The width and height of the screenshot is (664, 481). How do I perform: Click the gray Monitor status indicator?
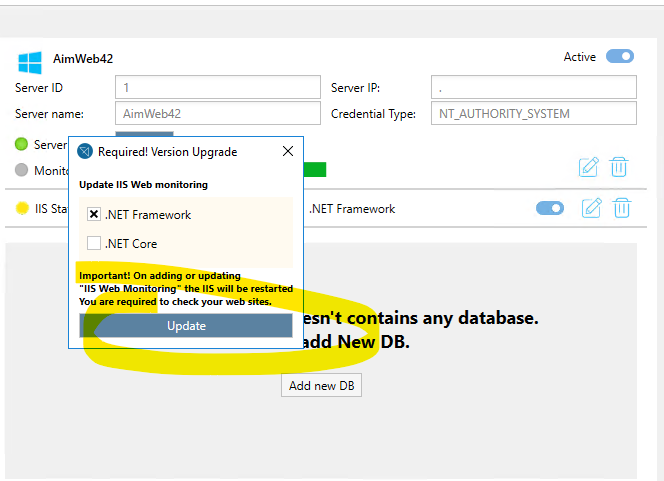pos(21,170)
